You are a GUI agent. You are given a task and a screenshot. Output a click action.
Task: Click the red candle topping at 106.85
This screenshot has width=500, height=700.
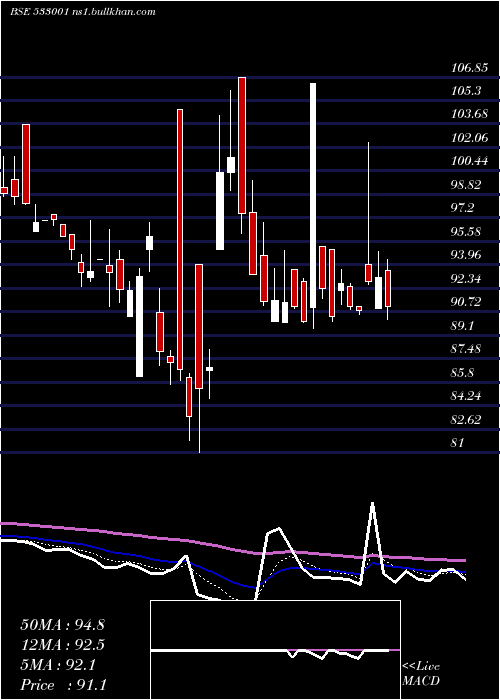pos(242,145)
